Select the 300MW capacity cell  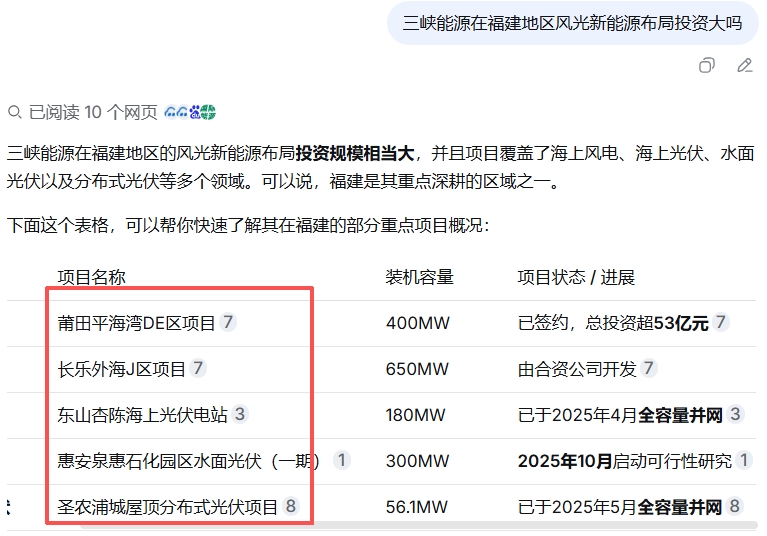click(x=418, y=461)
